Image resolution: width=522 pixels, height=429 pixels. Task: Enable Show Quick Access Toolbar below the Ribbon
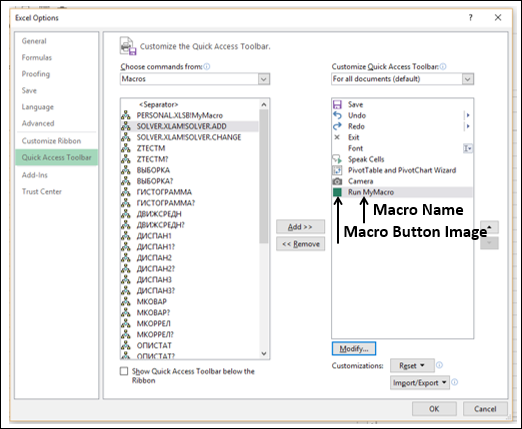click(124, 371)
